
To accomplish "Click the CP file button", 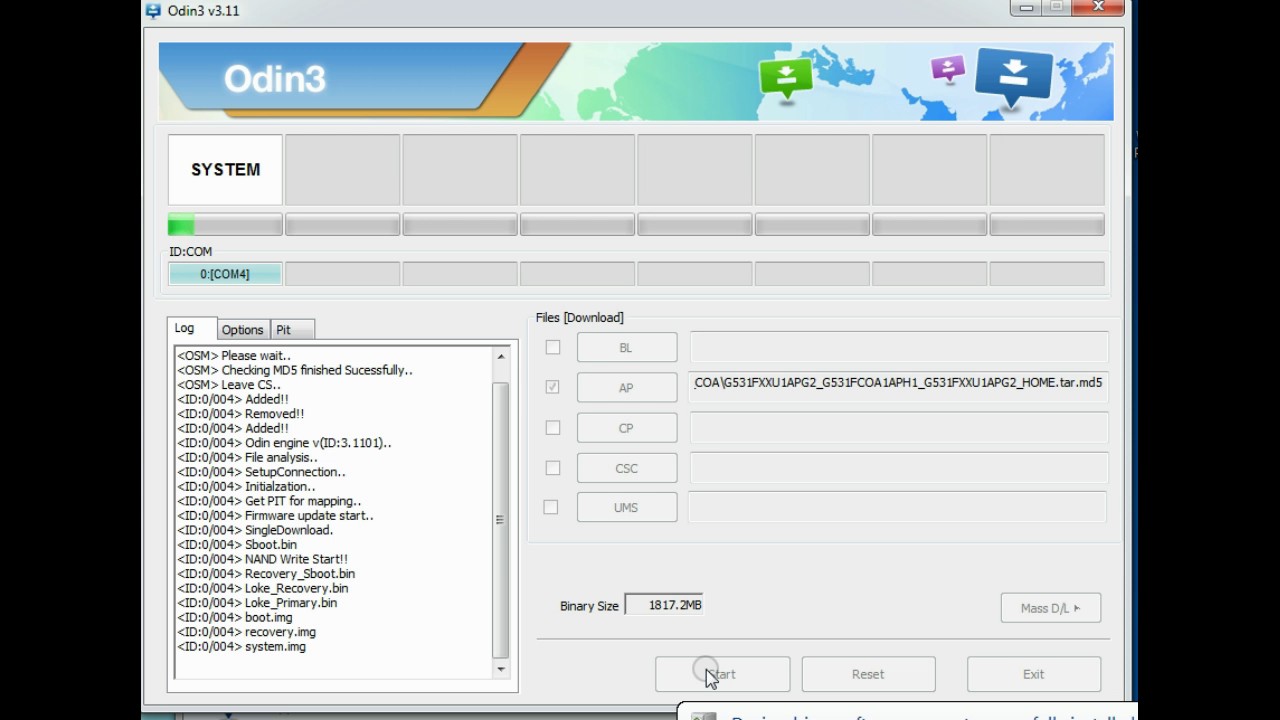I will coord(626,428).
